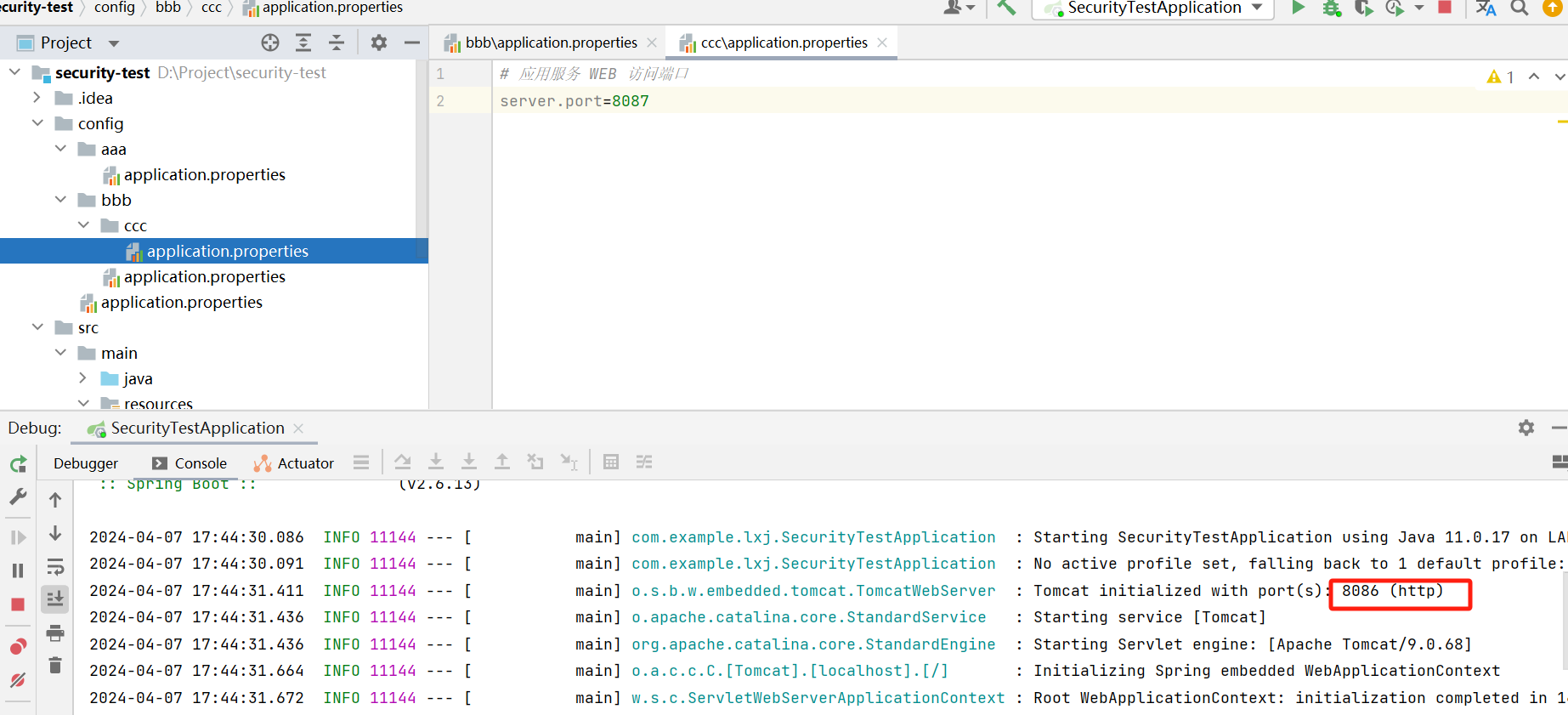
Task: Open the Actuator tab in Debug panel
Action: click(294, 463)
